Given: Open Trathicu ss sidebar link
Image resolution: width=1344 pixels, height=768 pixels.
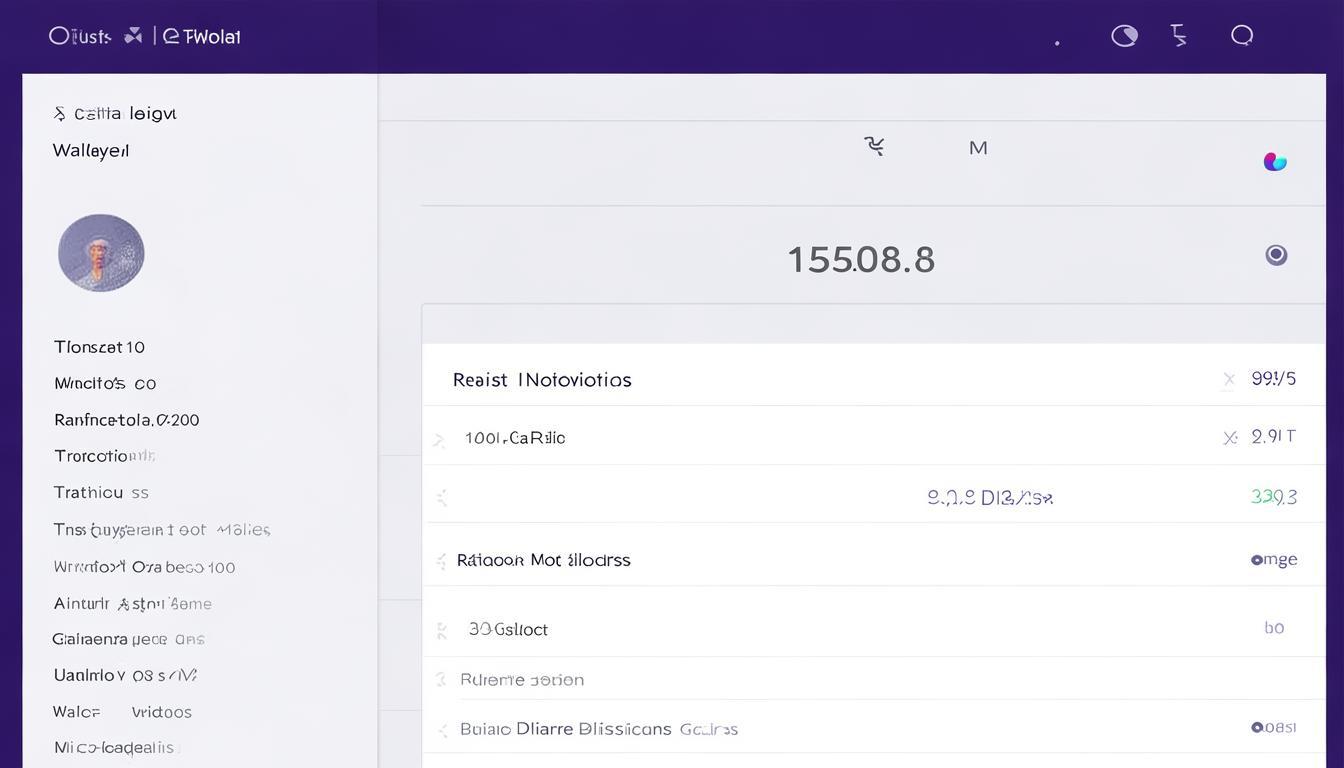Looking at the screenshot, I should [x=101, y=492].
